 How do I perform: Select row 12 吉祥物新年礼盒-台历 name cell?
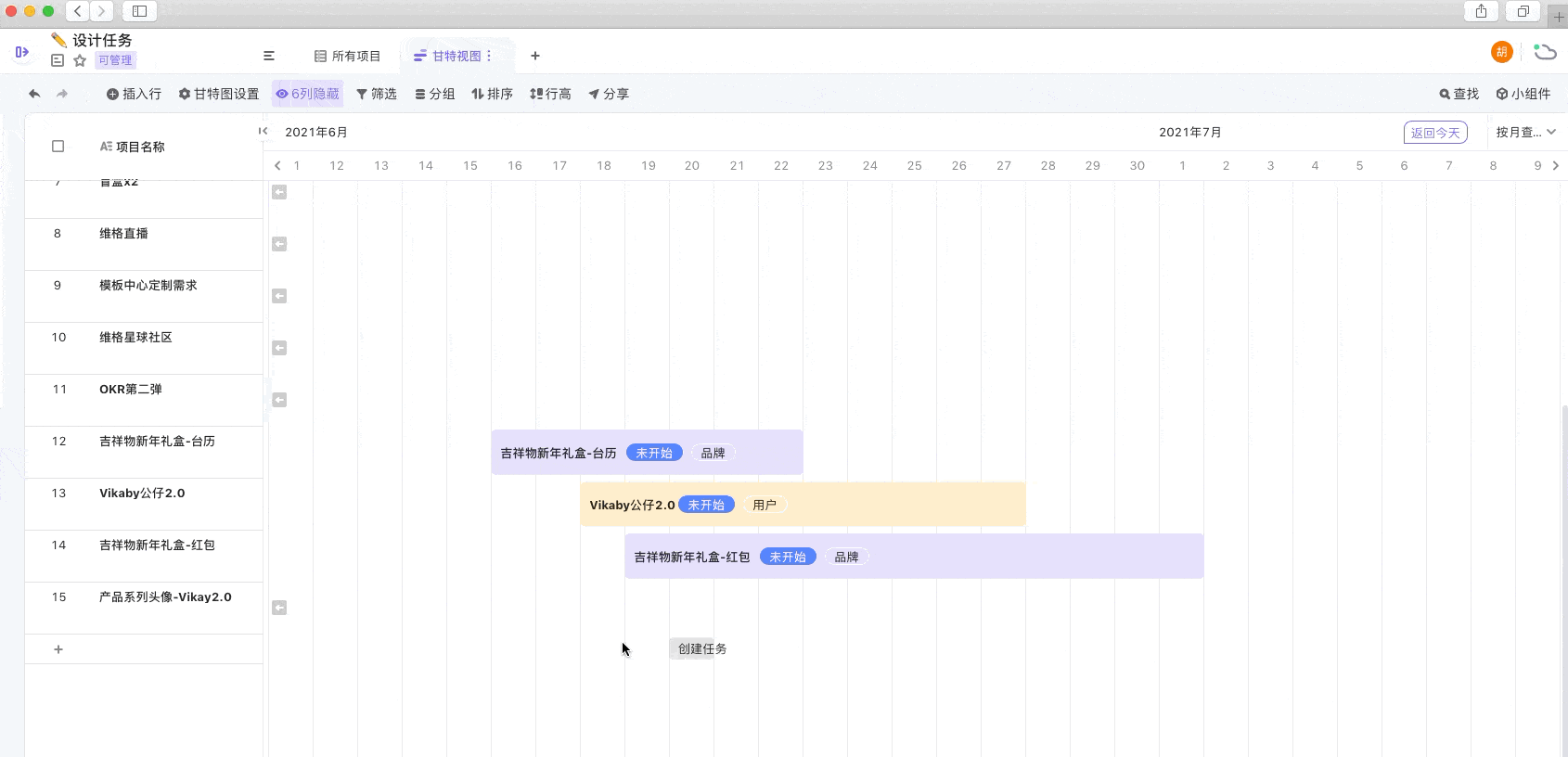coord(157,442)
